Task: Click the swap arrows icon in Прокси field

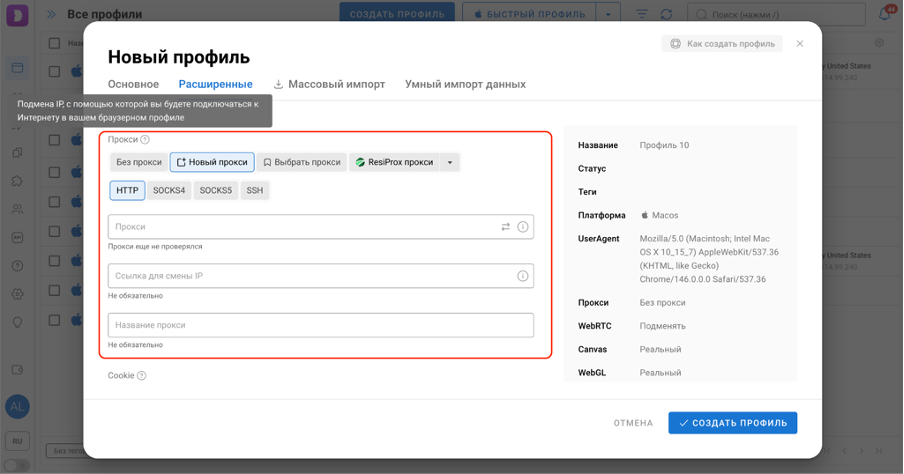Action: 506,227
